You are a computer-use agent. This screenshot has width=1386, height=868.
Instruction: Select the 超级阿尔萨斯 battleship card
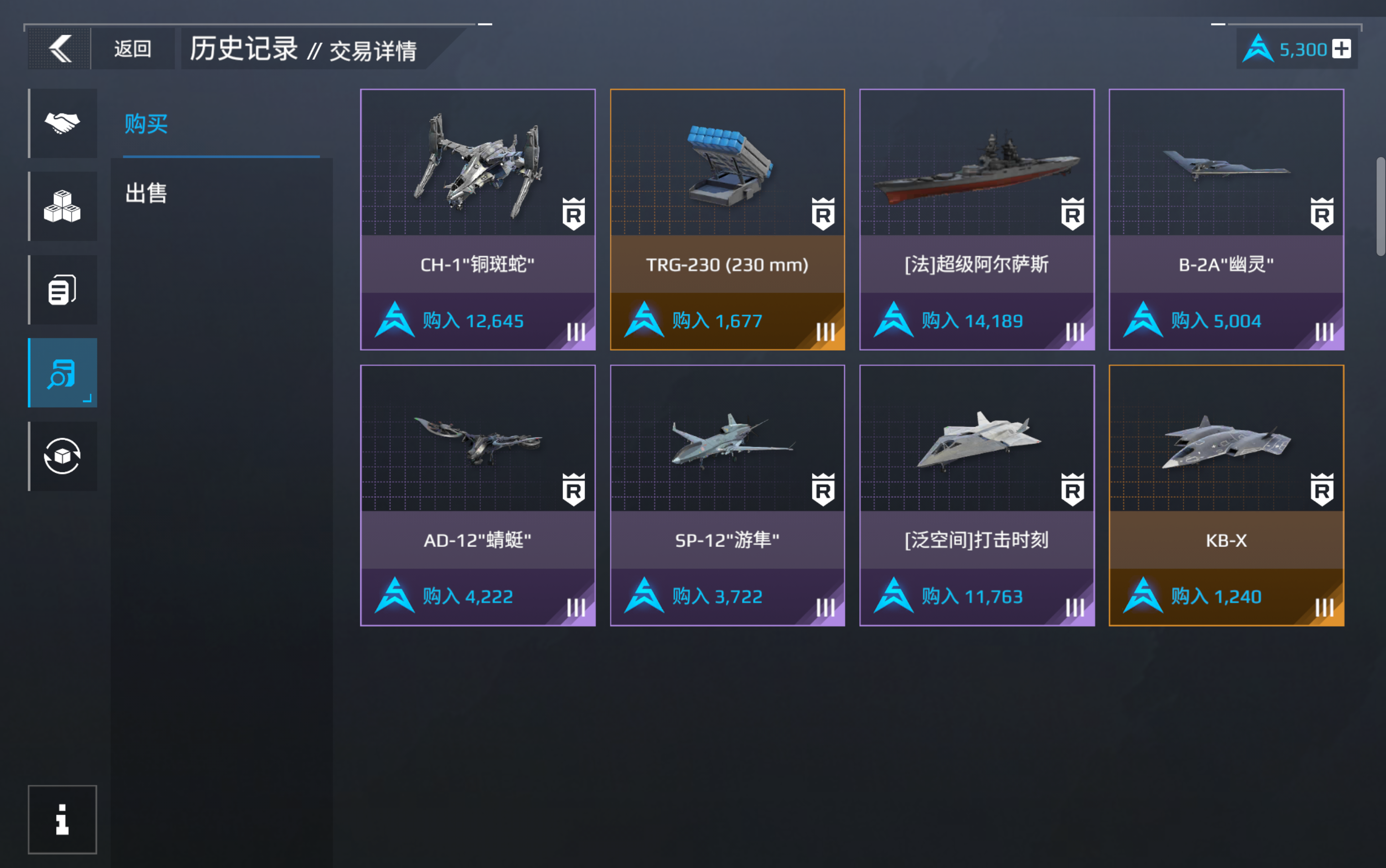click(977, 219)
